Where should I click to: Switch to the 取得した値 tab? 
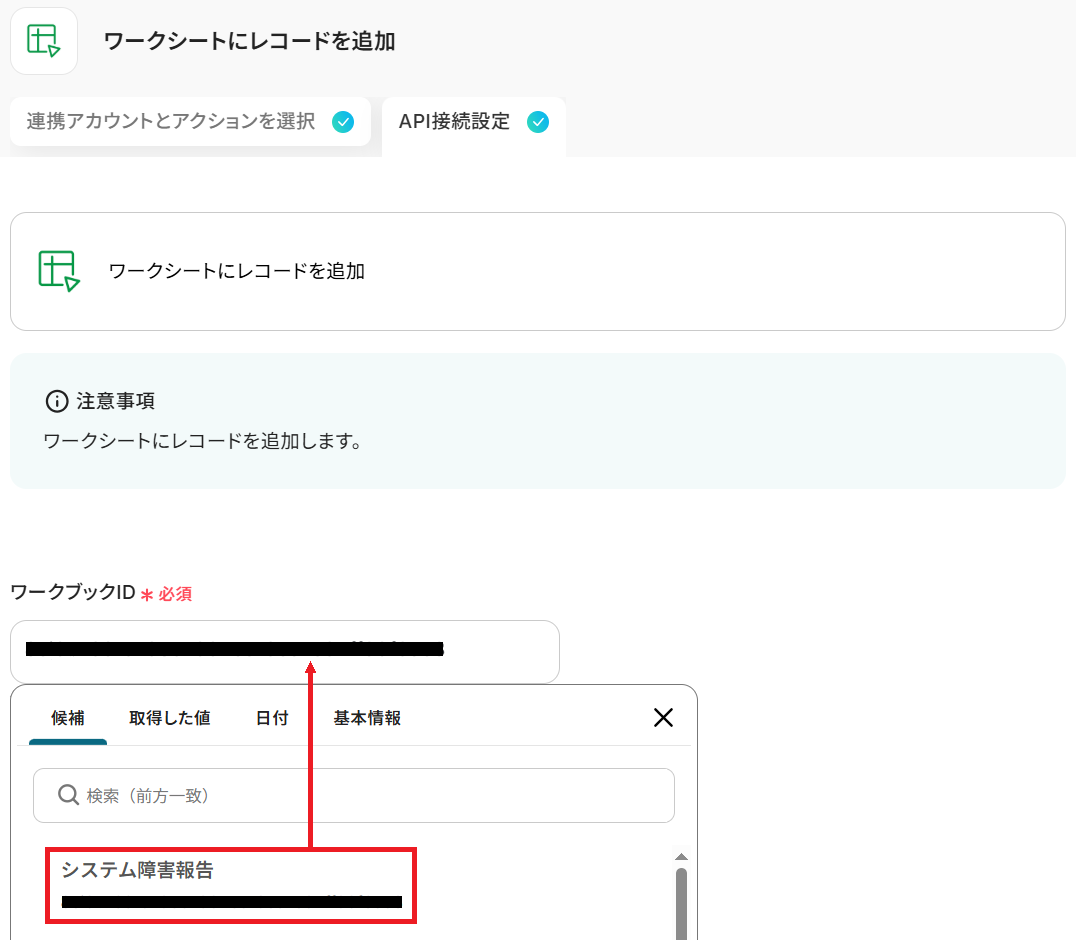pyautogui.click(x=169, y=718)
